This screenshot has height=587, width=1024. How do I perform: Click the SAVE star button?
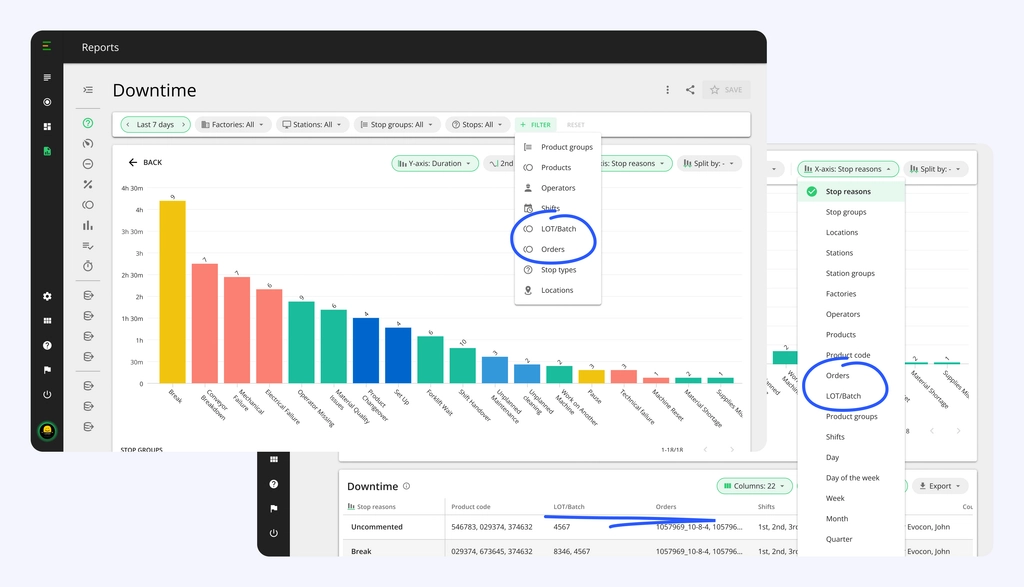pyautogui.click(x=726, y=90)
